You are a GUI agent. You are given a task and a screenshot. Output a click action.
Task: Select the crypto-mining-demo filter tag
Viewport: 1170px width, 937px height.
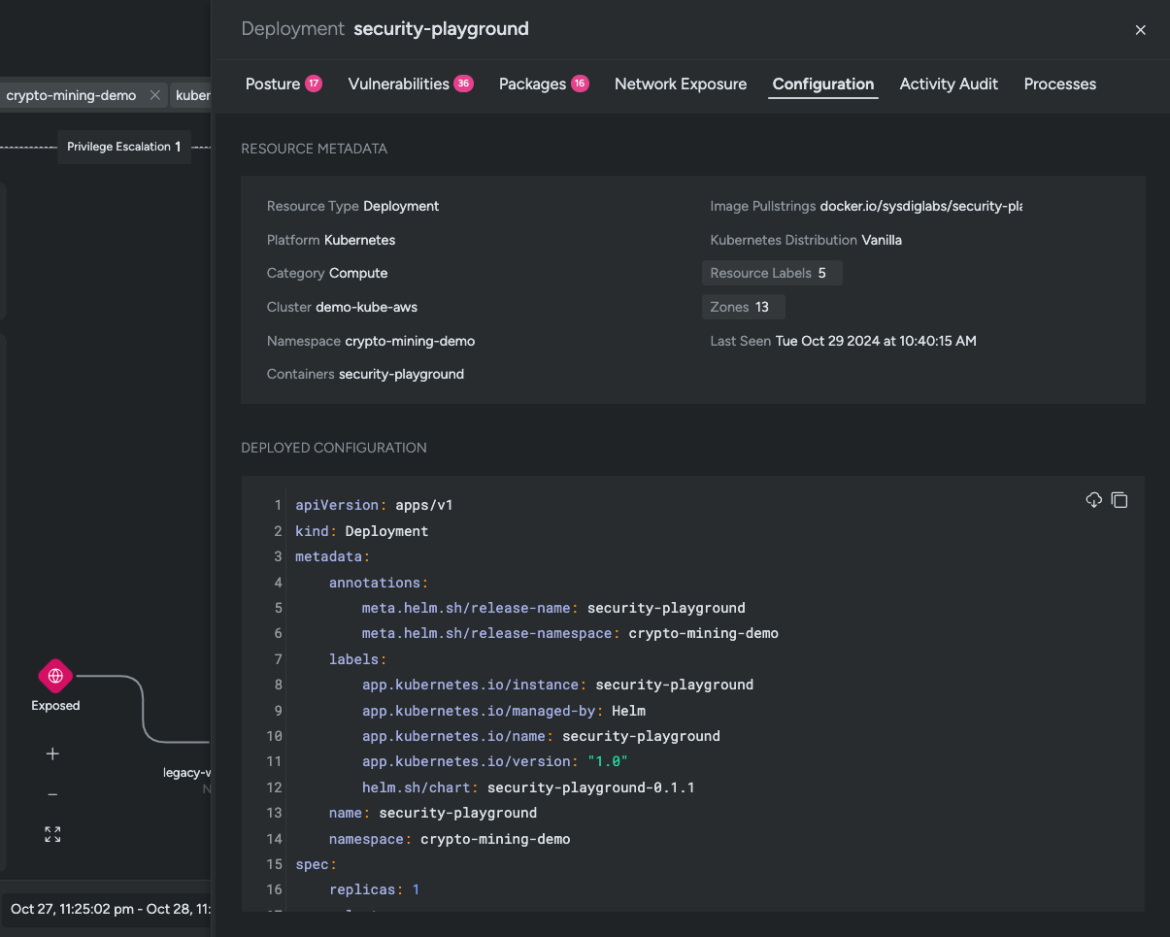[71, 95]
